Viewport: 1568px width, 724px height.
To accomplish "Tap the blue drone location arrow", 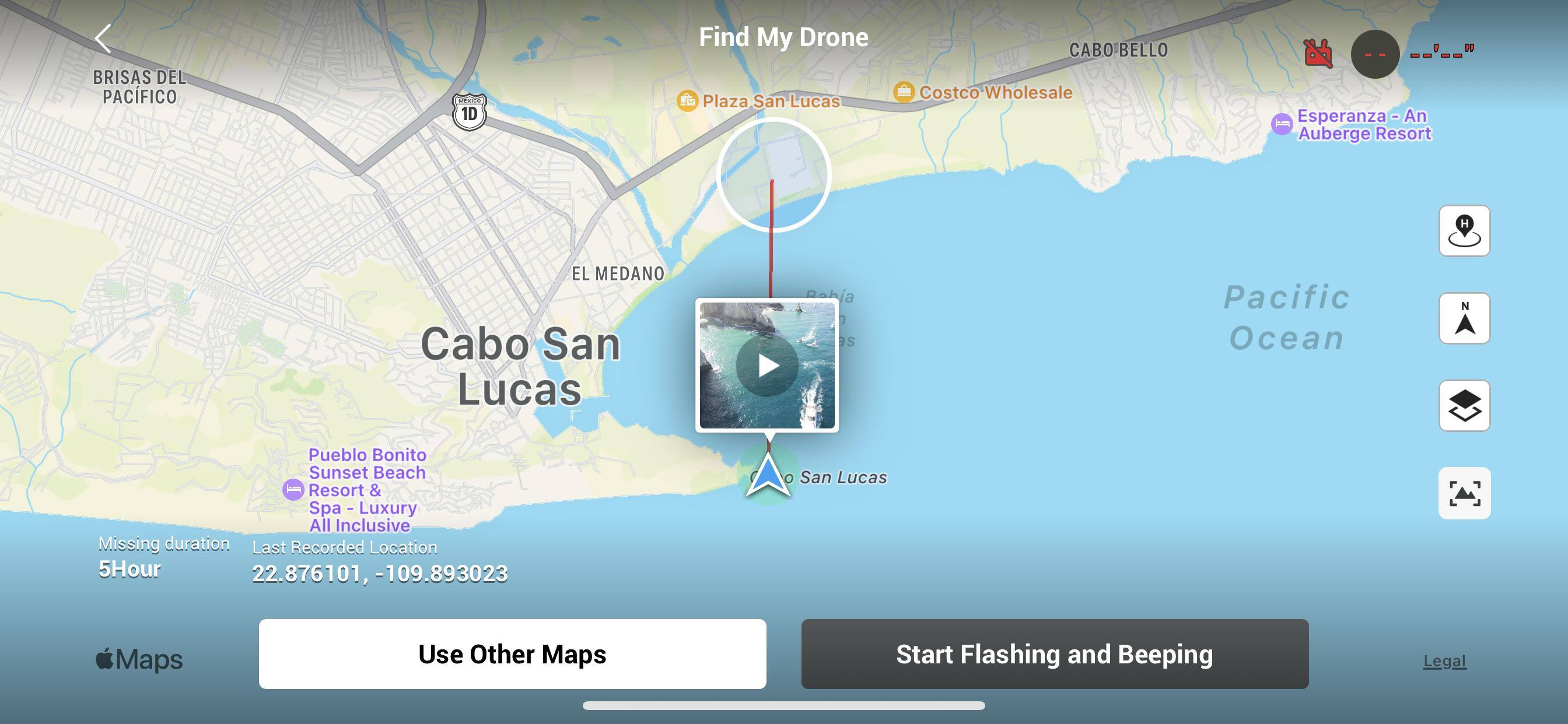I will [768, 476].
